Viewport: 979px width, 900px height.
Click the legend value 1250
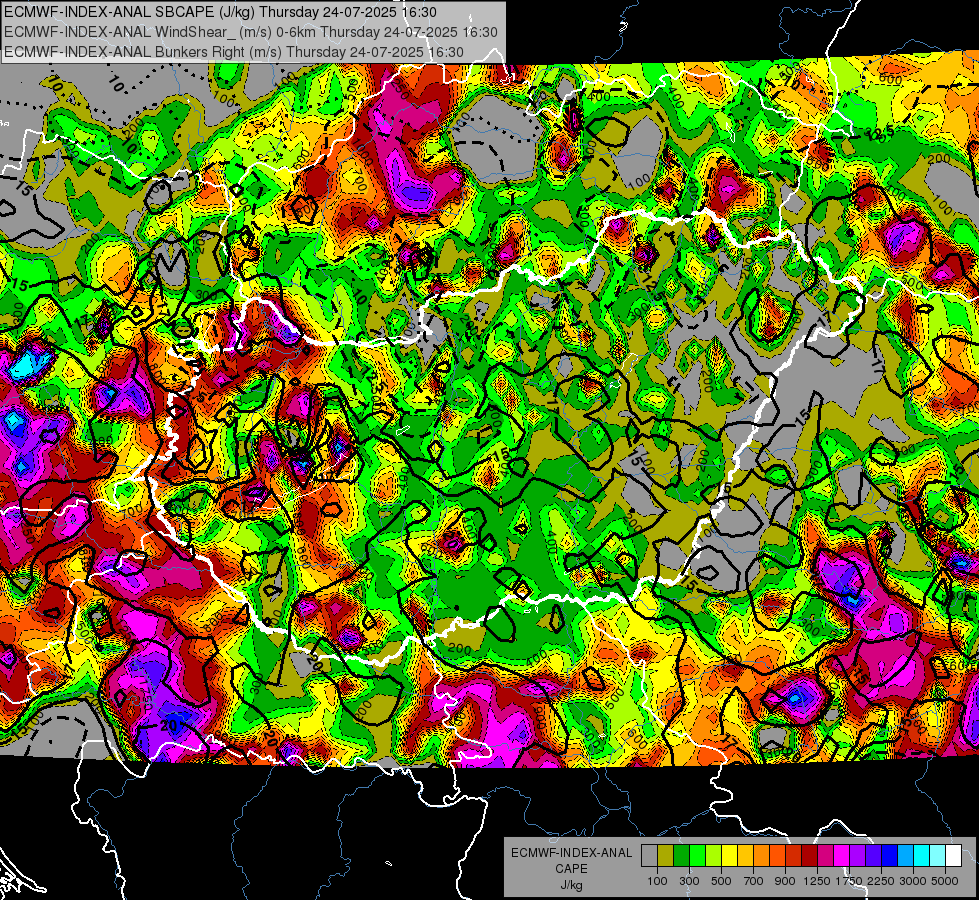pyautogui.click(x=817, y=881)
